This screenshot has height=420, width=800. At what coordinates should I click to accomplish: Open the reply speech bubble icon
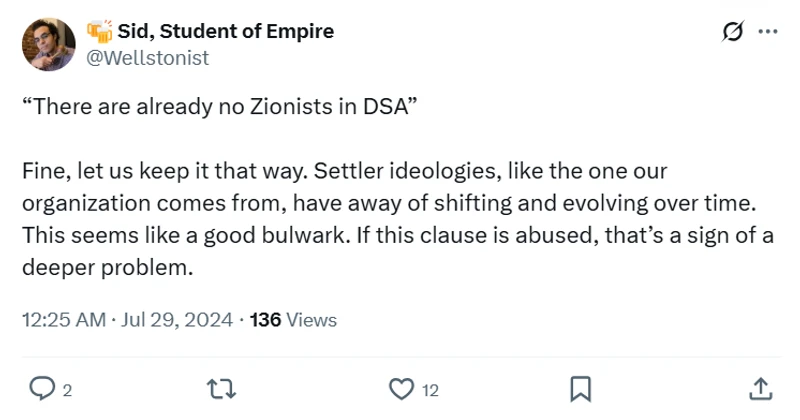42,387
